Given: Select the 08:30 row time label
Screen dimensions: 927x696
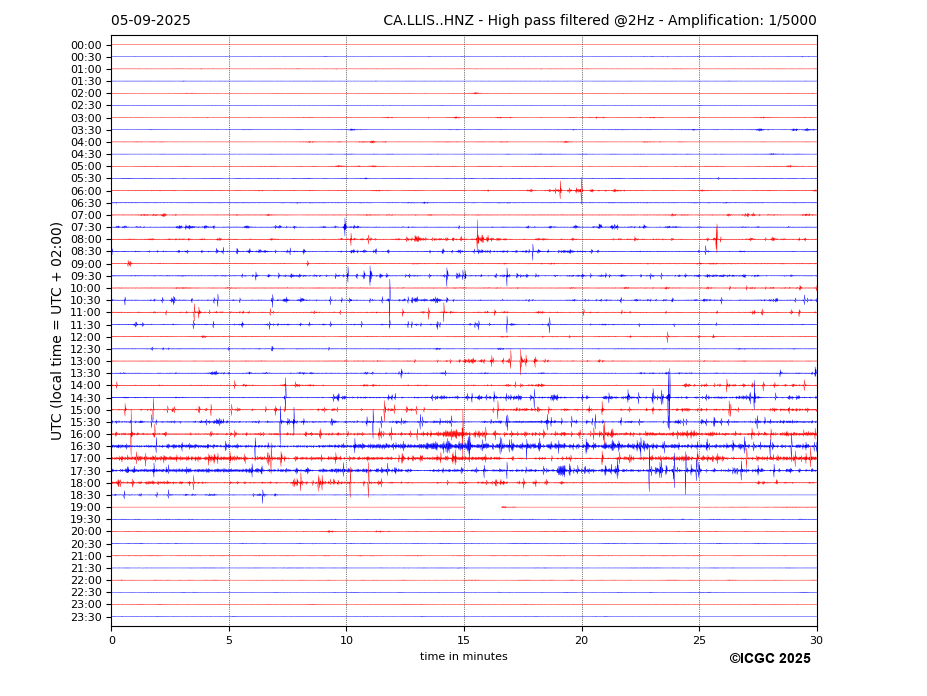Looking at the screenshot, I should [86, 252].
